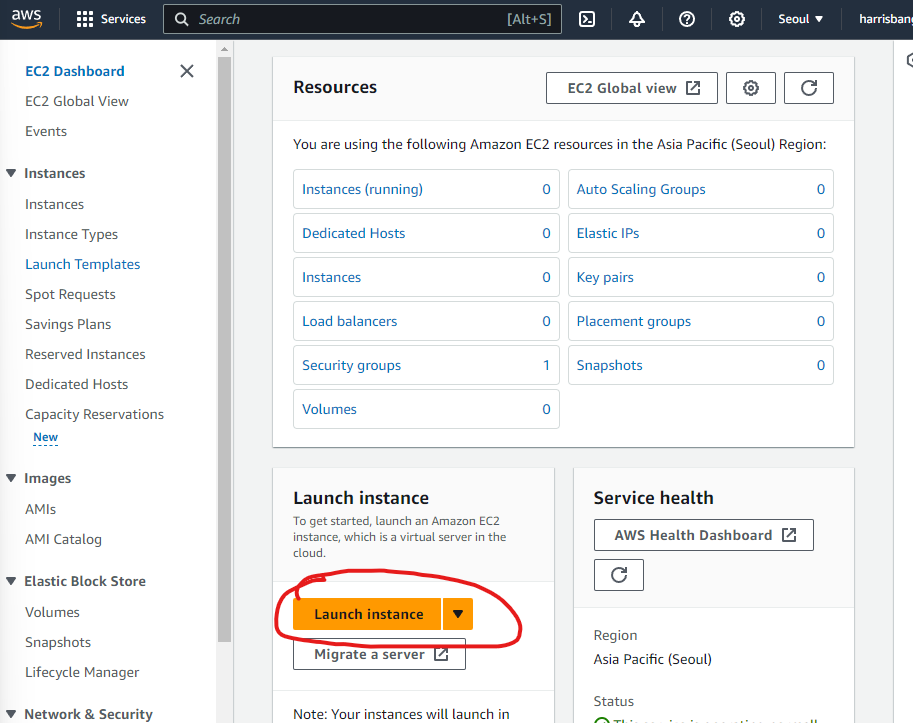Viewport: 913px width, 723px height.
Task: Open AWS Health Dashboard button
Action: tap(703, 535)
